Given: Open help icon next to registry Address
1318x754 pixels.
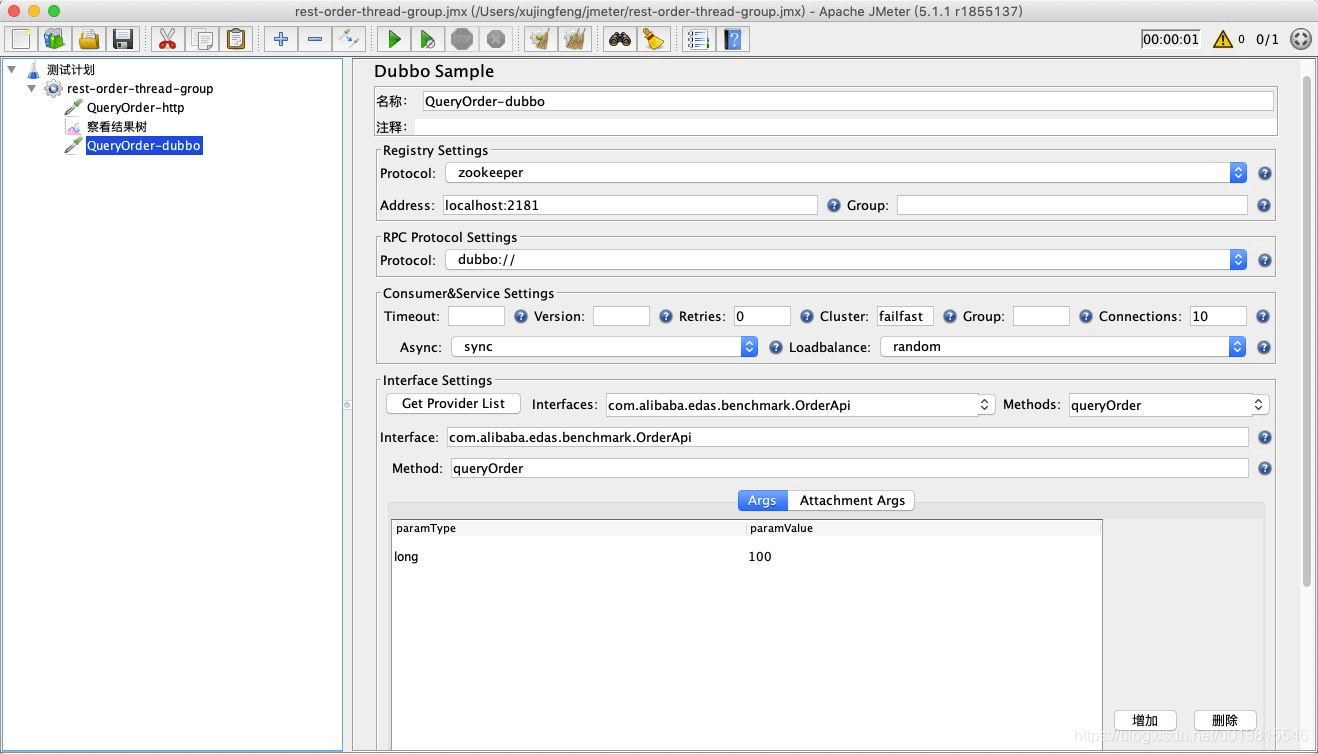Looking at the screenshot, I should [834, 205].
